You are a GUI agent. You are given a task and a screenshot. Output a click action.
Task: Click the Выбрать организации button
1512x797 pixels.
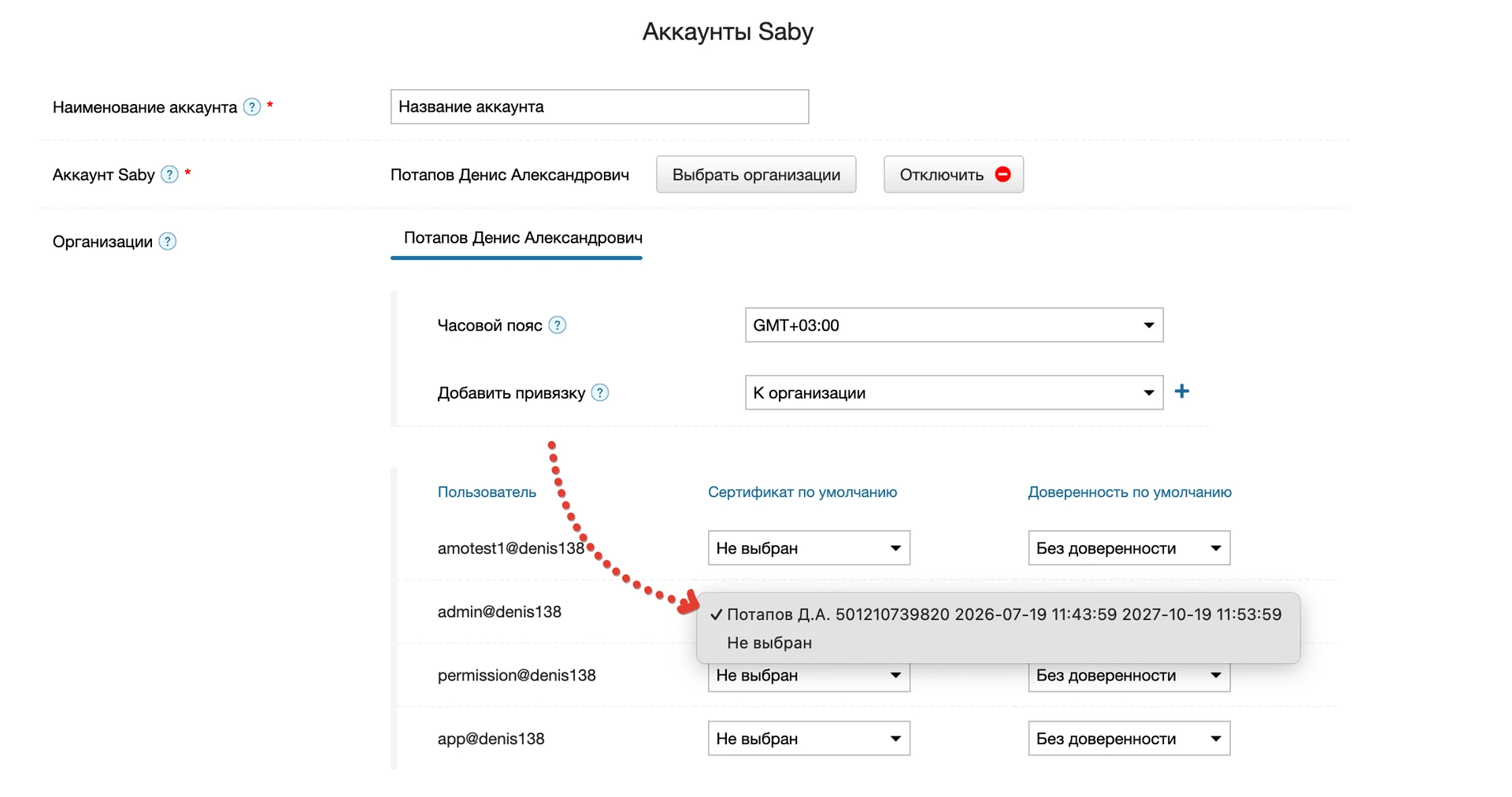coord(756,175)
